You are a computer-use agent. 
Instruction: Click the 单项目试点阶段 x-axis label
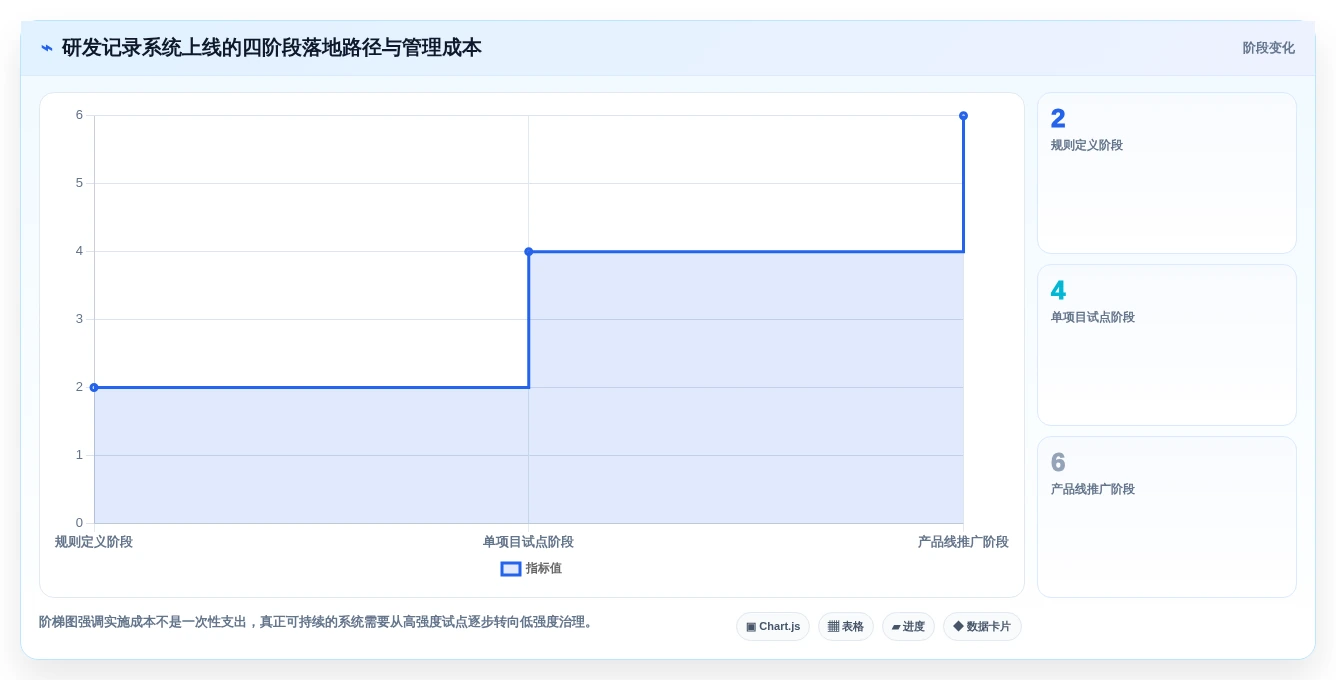pos(529,542)
